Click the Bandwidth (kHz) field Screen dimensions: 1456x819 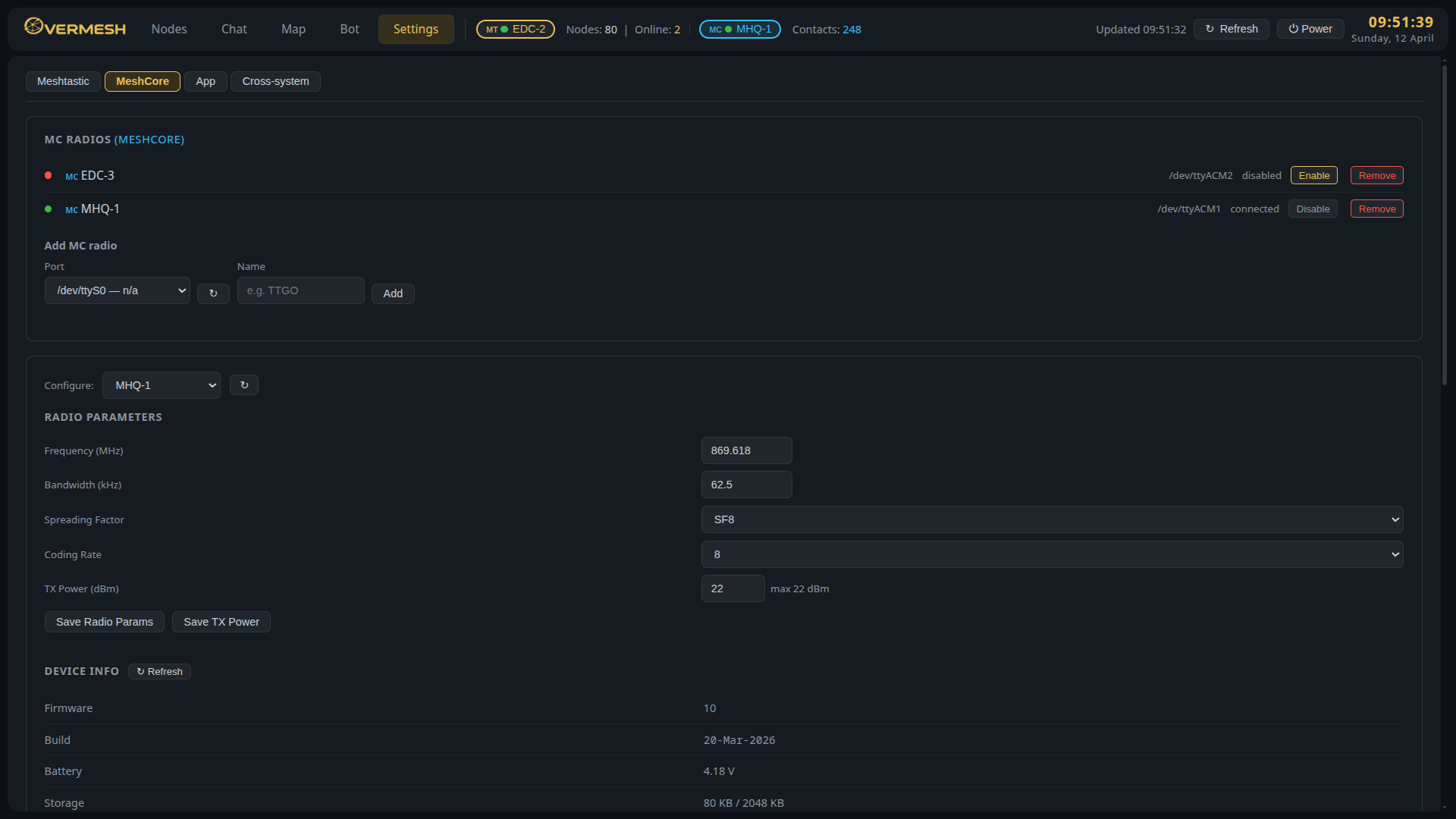pyautogui.click(x=747, y=485)
